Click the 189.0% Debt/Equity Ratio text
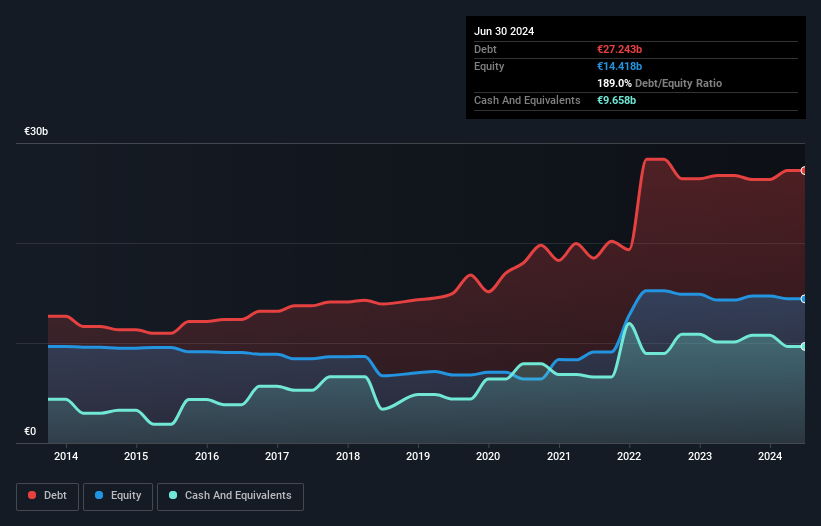This screenshot has width=821, height=526. (659, 83)
